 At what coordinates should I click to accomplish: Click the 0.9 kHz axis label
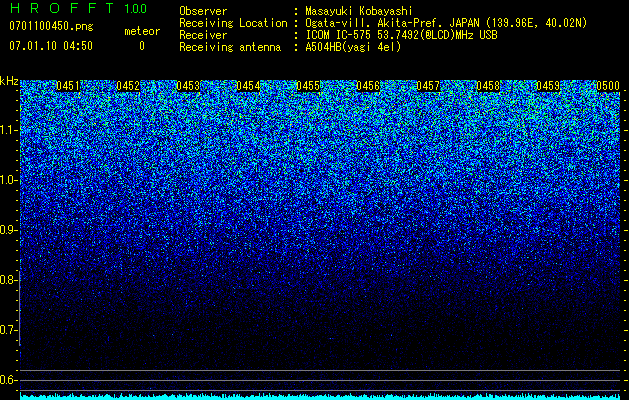pyautogui.click(x=8, y=230)
